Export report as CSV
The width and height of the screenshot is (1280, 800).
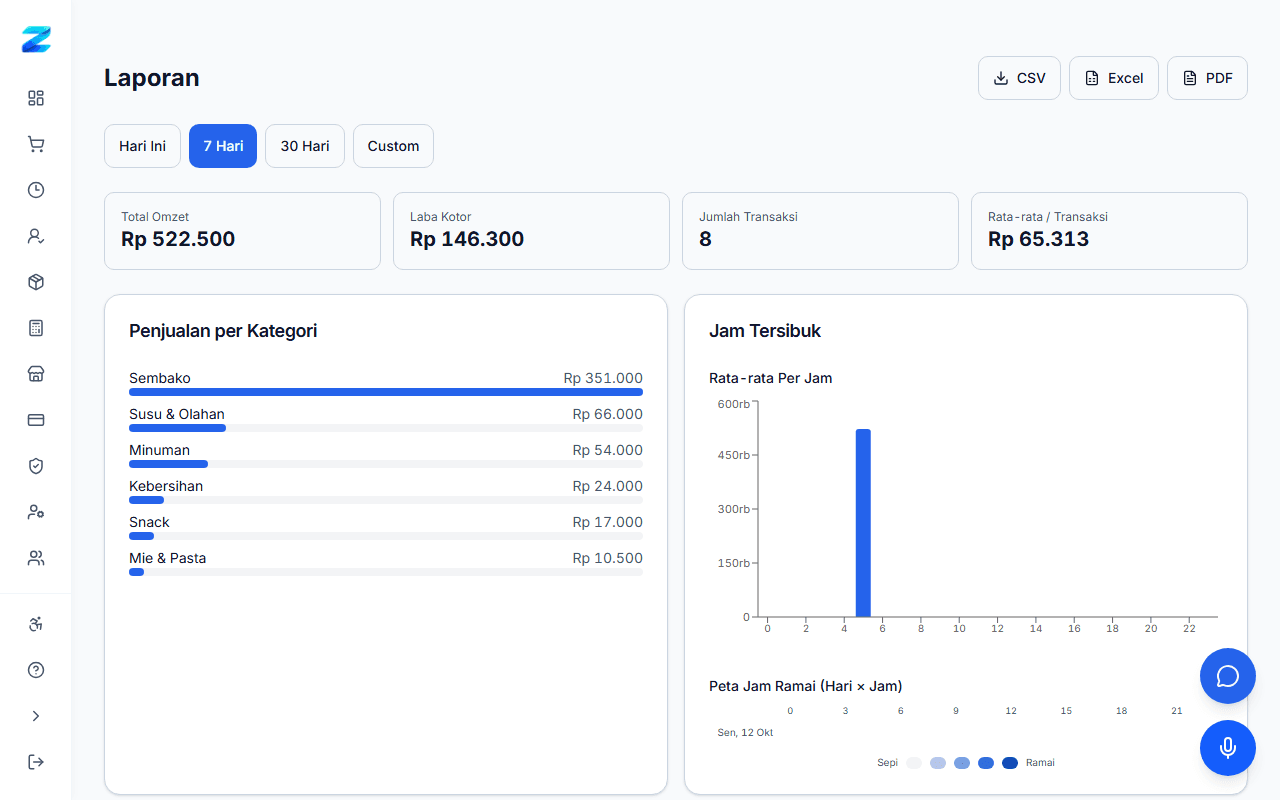tap(1019, 78)
